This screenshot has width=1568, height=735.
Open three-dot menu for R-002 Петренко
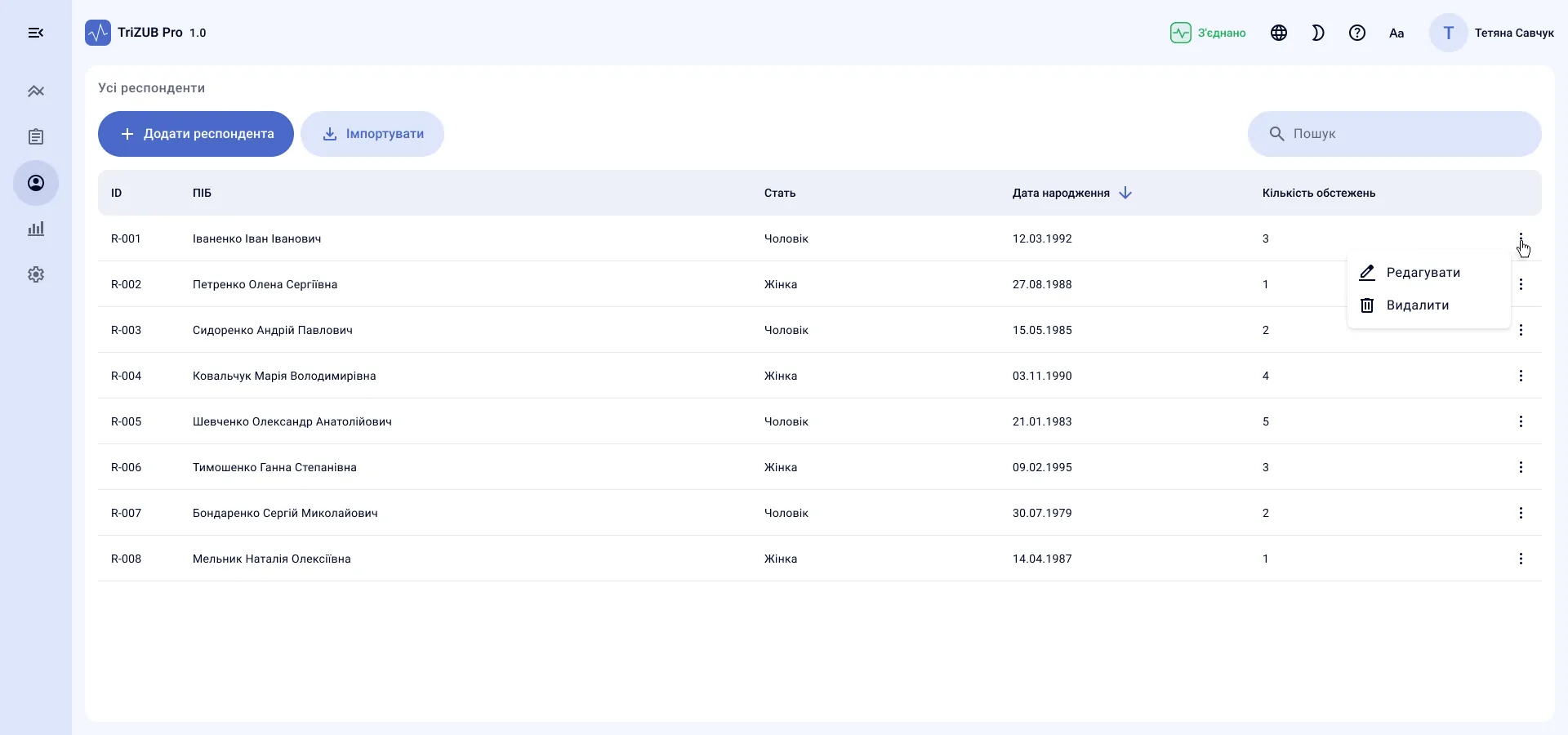click(1521, 284)
